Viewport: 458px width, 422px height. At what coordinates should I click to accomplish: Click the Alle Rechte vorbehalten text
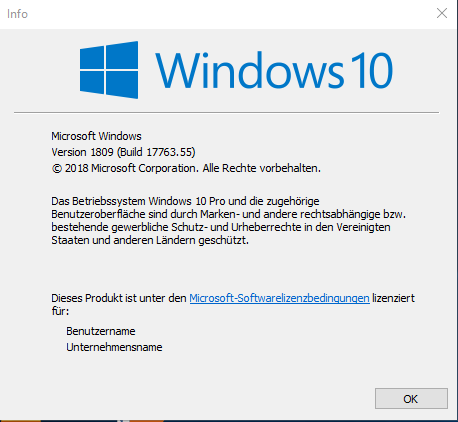coord(262,168)
